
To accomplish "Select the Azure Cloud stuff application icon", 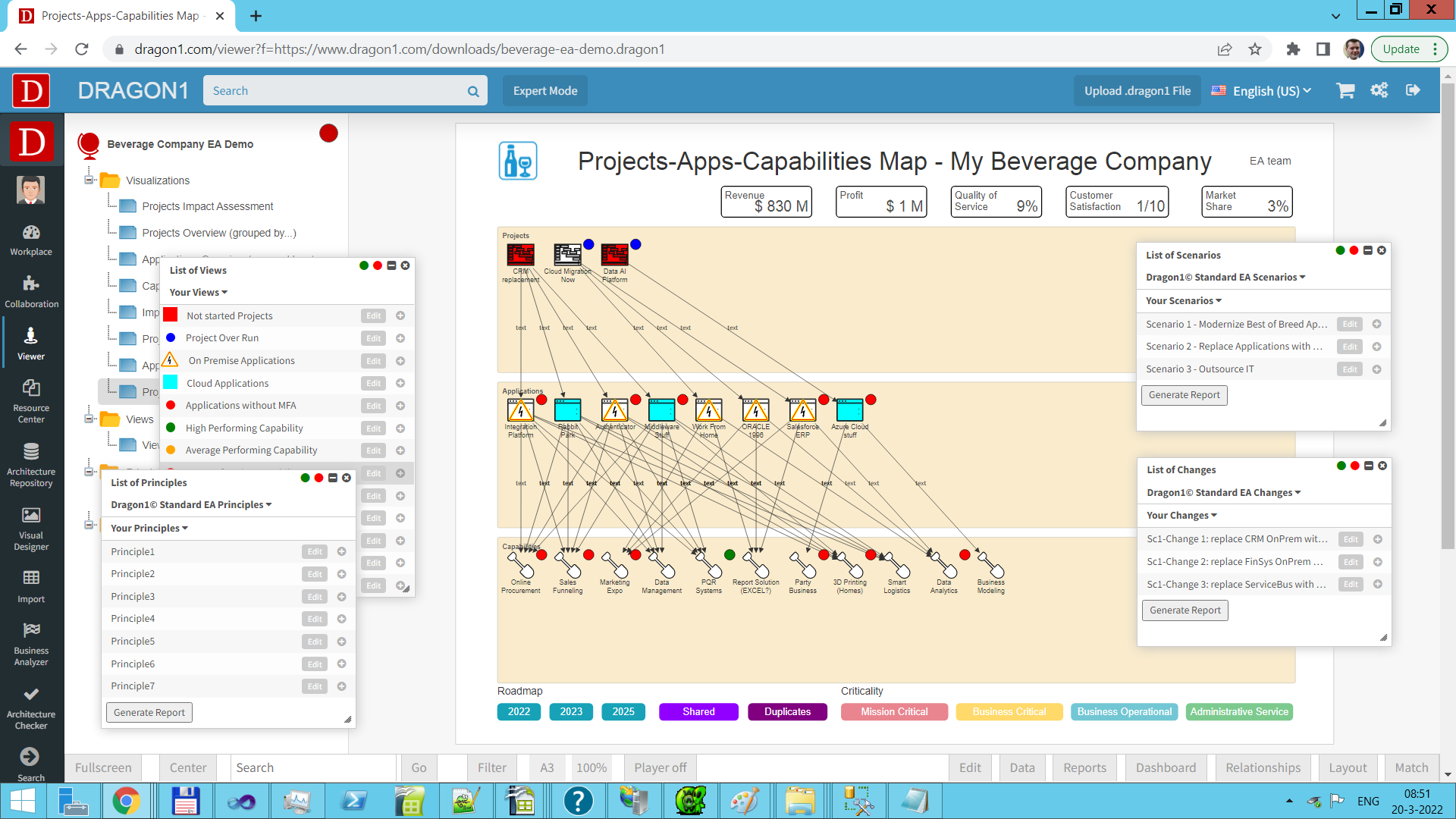I will click(849, 410).
